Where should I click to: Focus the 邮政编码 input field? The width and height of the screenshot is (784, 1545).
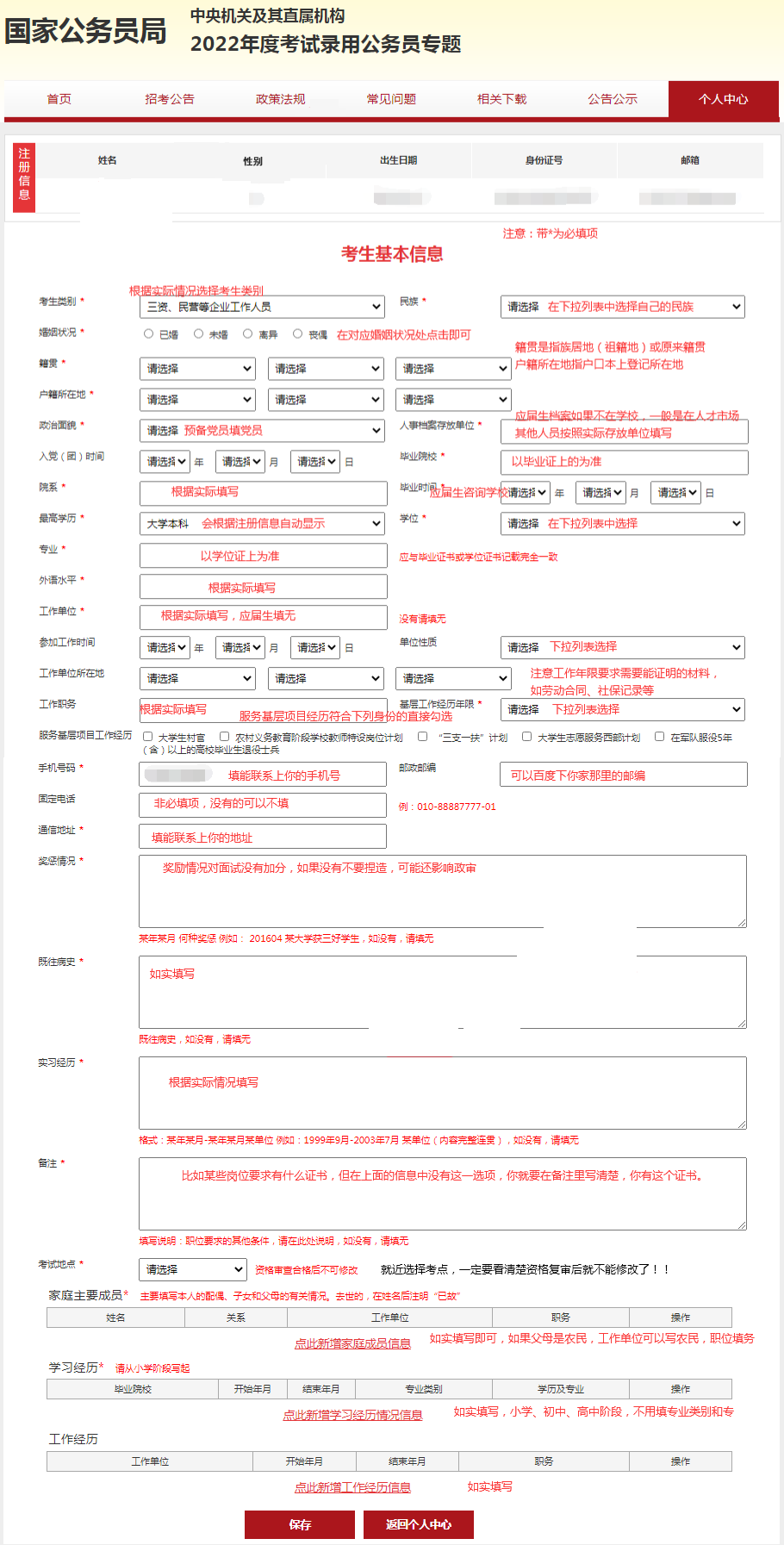click(x=624, y=775)
